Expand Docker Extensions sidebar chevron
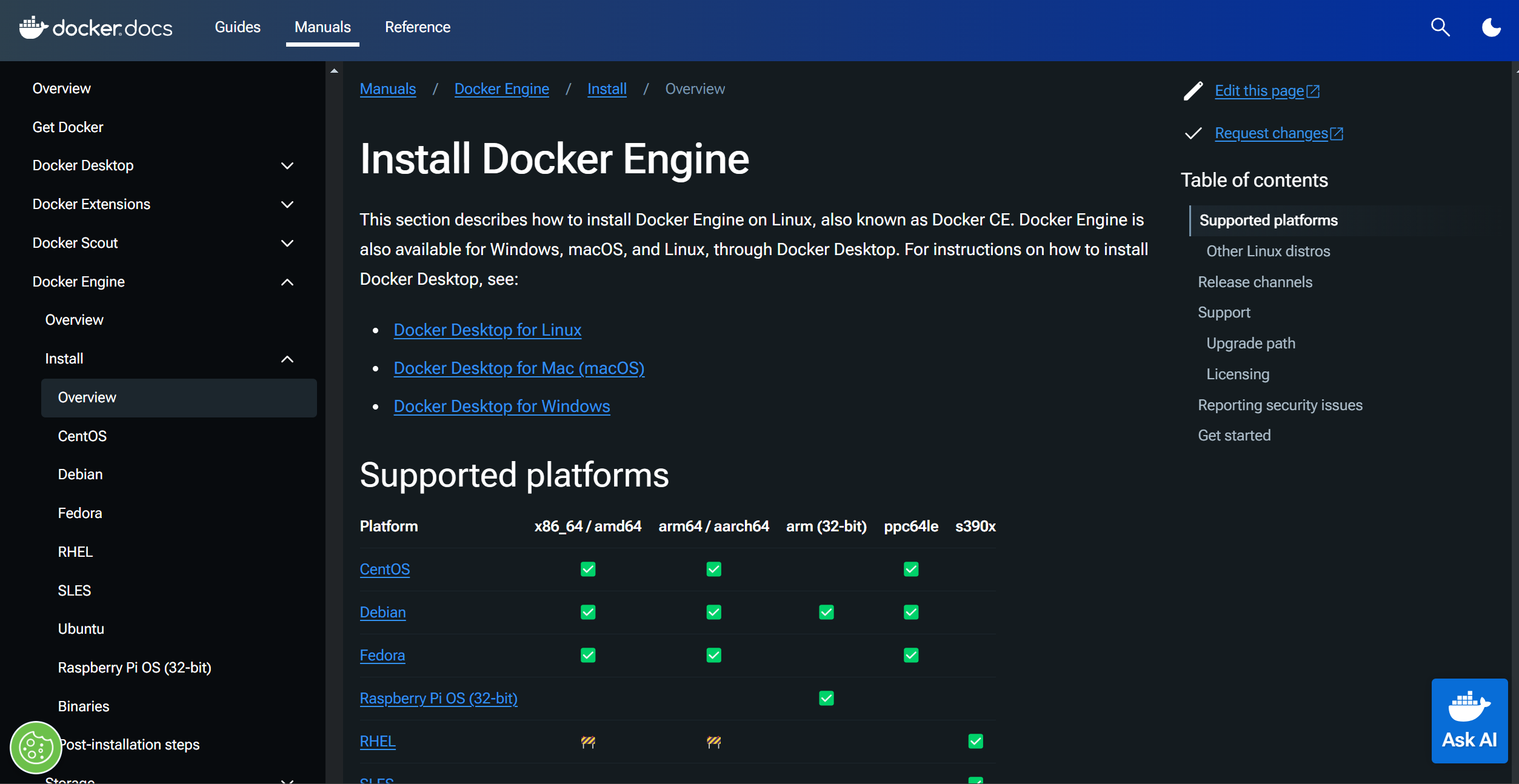This screenshot has height=784, width=1519. [287, 205]
